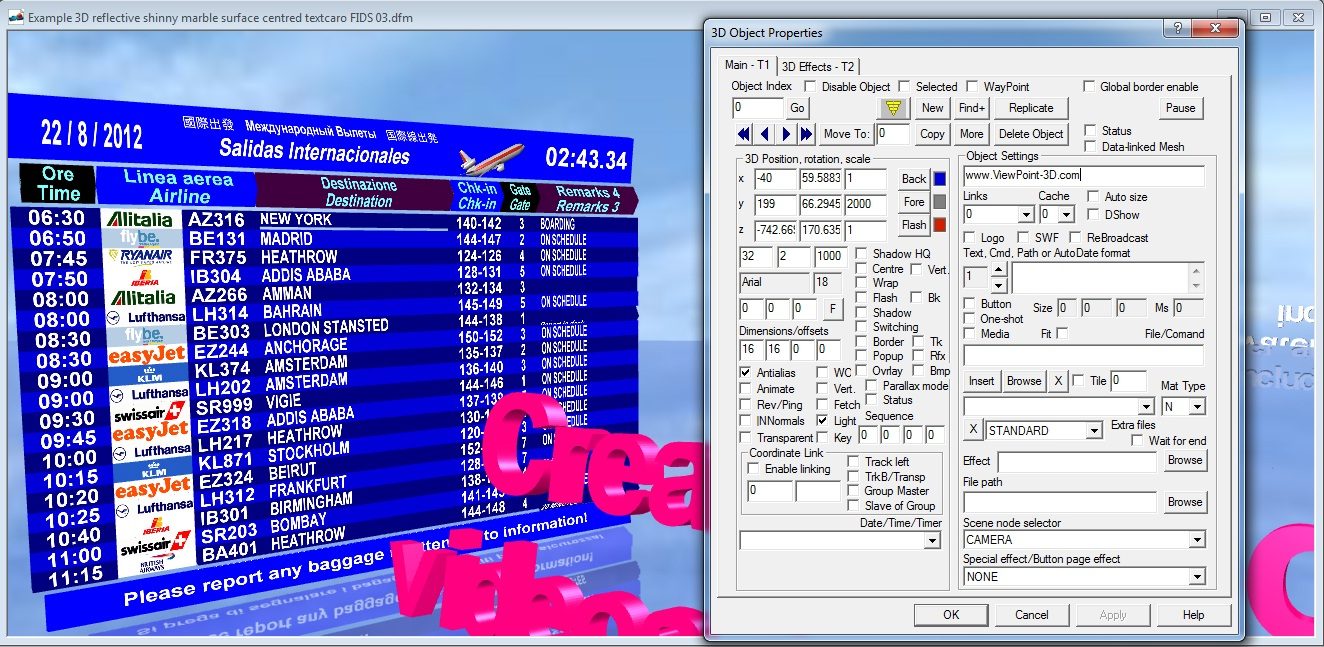
Task: Click the Find+ button
Action: click(x=972, y=108)
